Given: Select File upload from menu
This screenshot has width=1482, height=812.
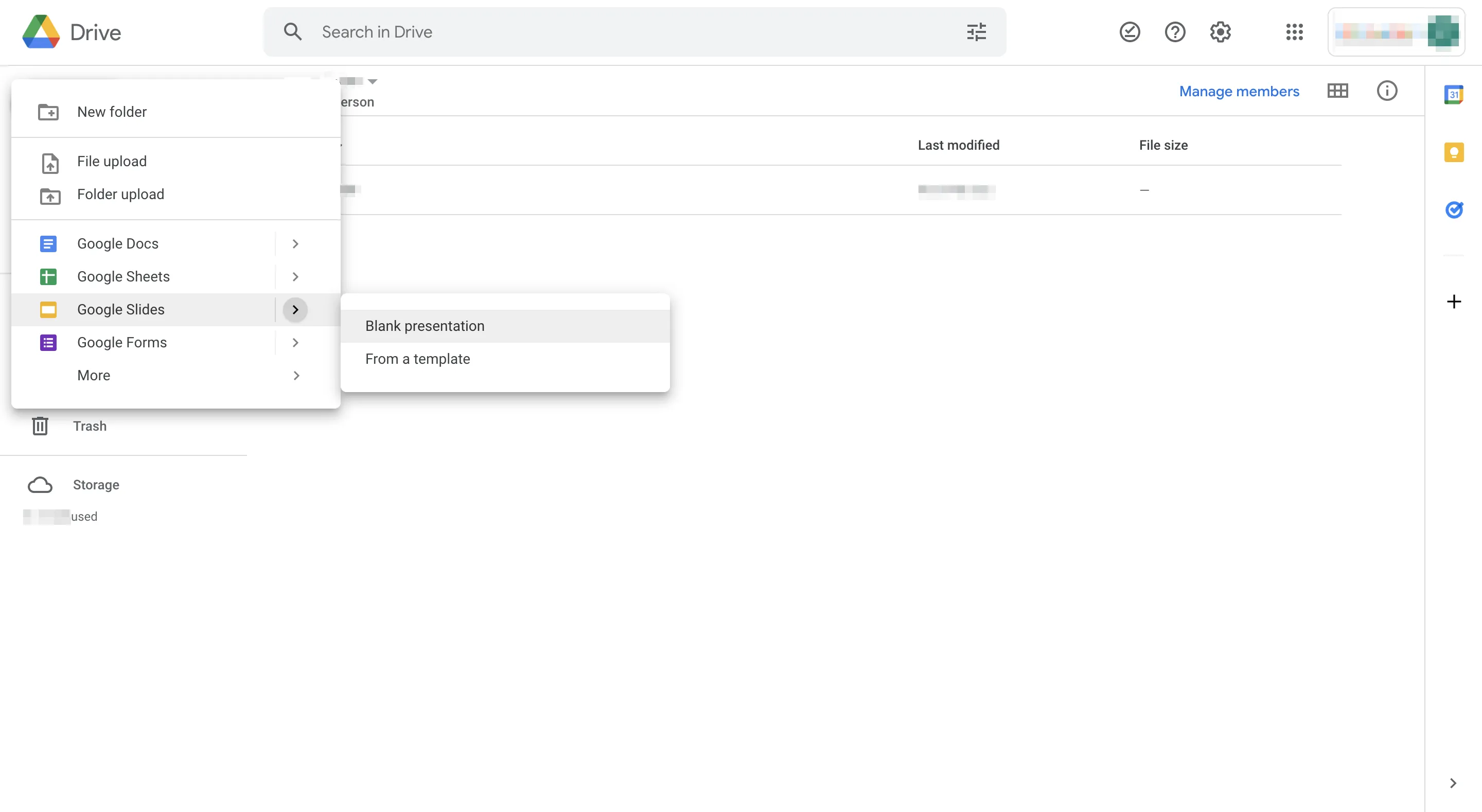Looking at the screenshot, I should tap(112, 162).
